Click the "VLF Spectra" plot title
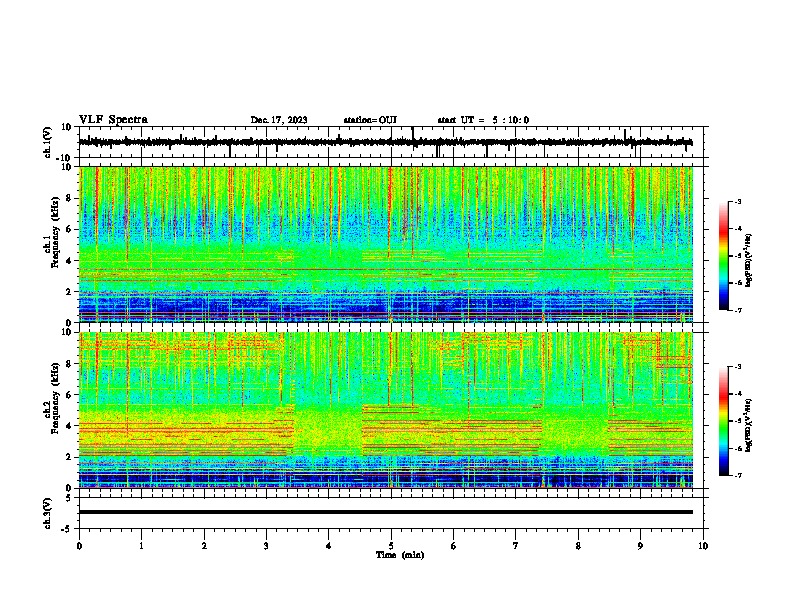The height and width of the screenshot is (612, 792). coord(113,120)
